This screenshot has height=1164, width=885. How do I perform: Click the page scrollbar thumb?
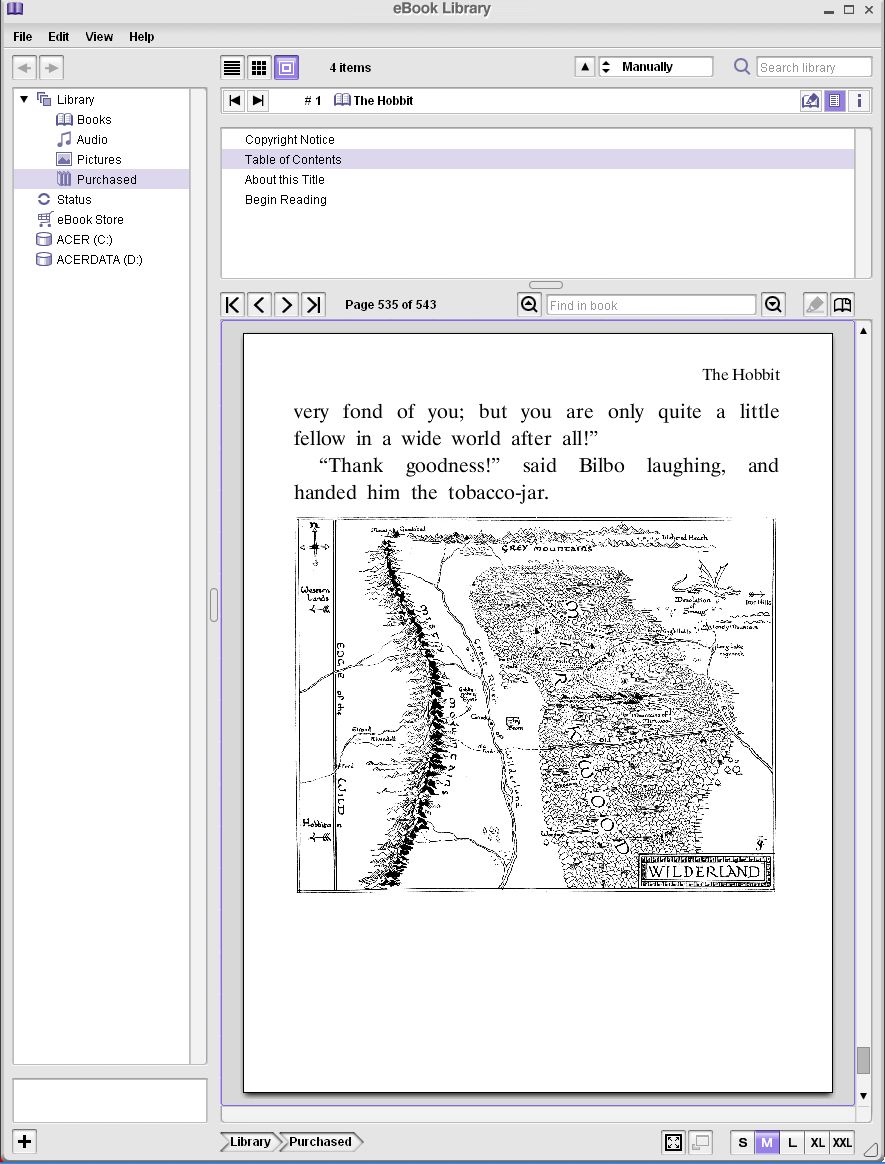tap(863, 1060)
